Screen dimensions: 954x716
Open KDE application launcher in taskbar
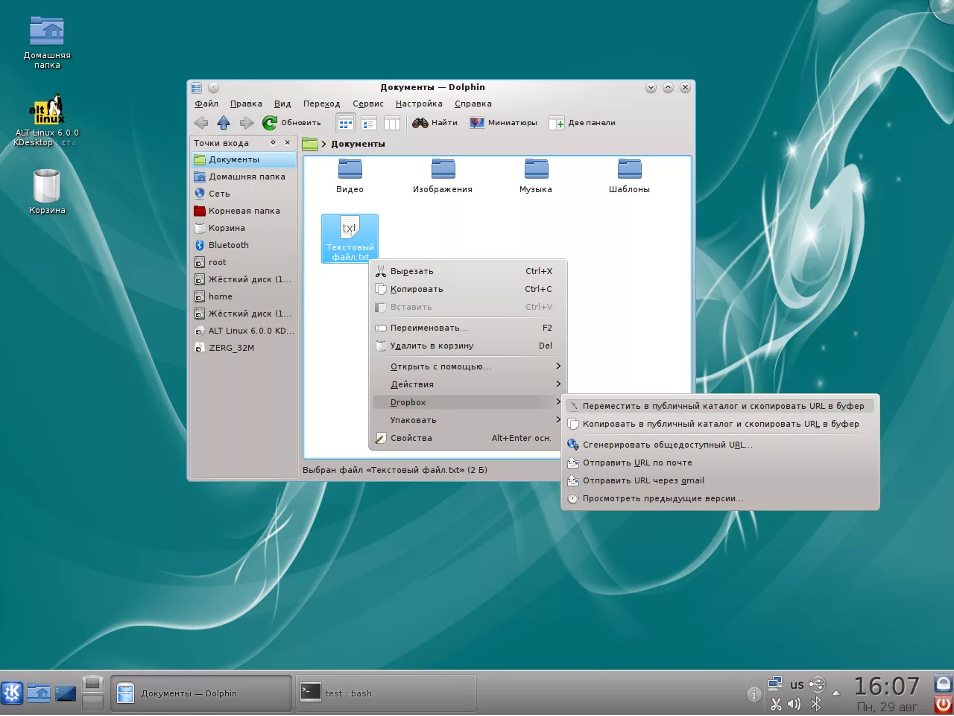point(12,692)
